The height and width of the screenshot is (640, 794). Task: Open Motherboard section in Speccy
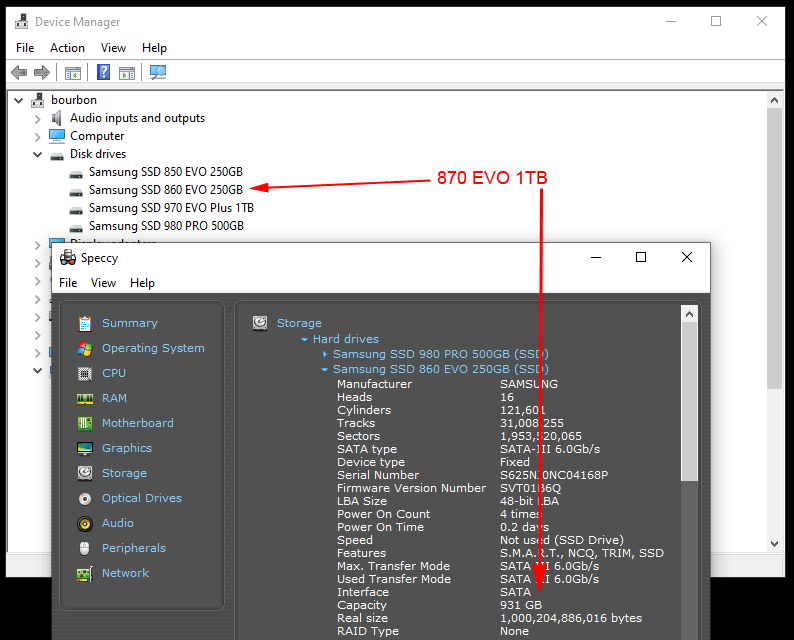pos(138,423)
